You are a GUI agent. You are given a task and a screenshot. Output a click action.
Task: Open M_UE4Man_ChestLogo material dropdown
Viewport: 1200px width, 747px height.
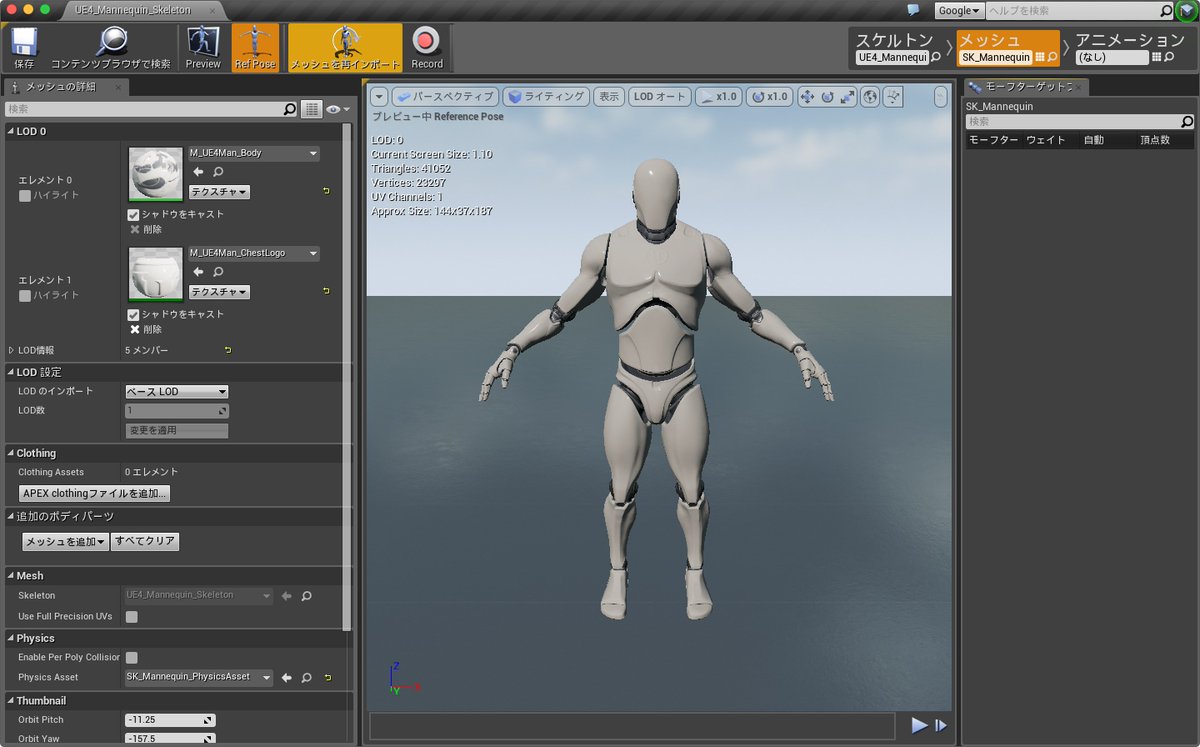[x=253, y=253]
